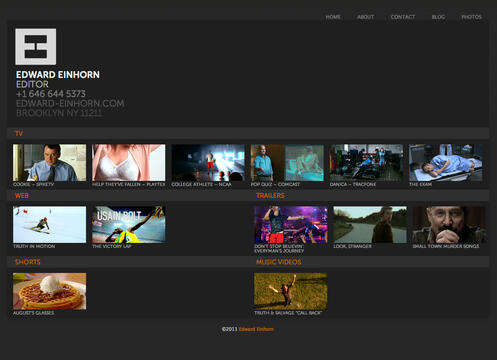Click the EDITOR title text

[32, 84]
